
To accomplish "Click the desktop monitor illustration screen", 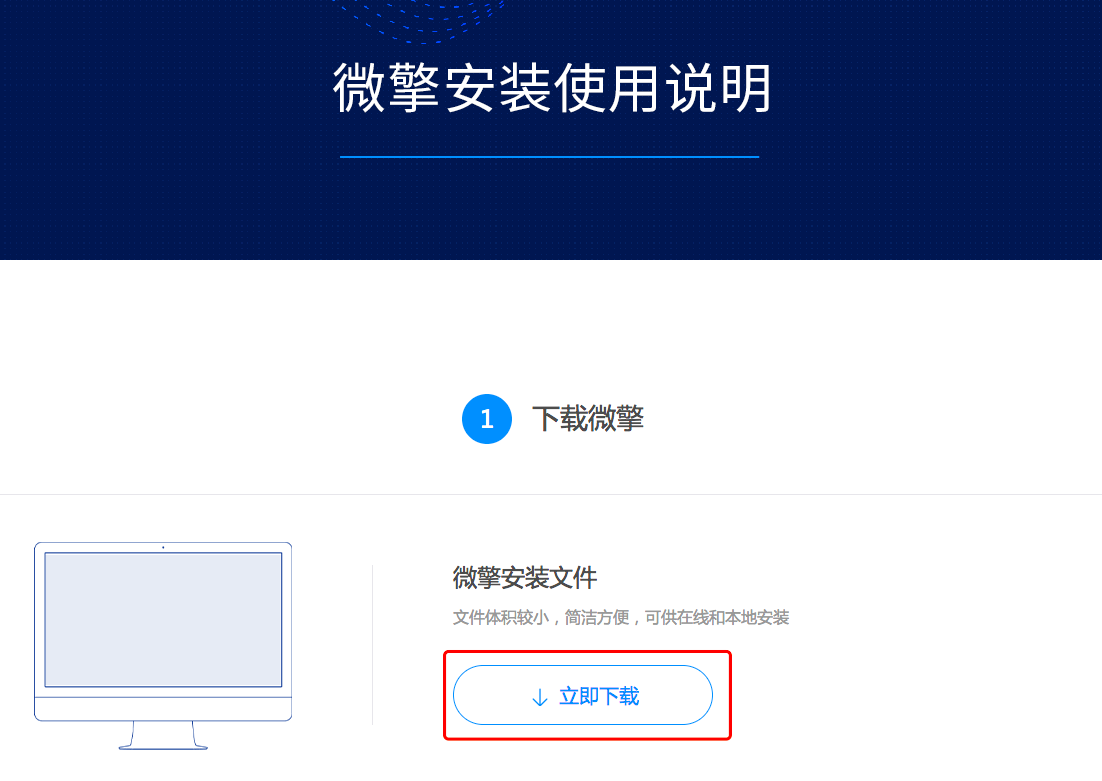I will click(163, 619).
